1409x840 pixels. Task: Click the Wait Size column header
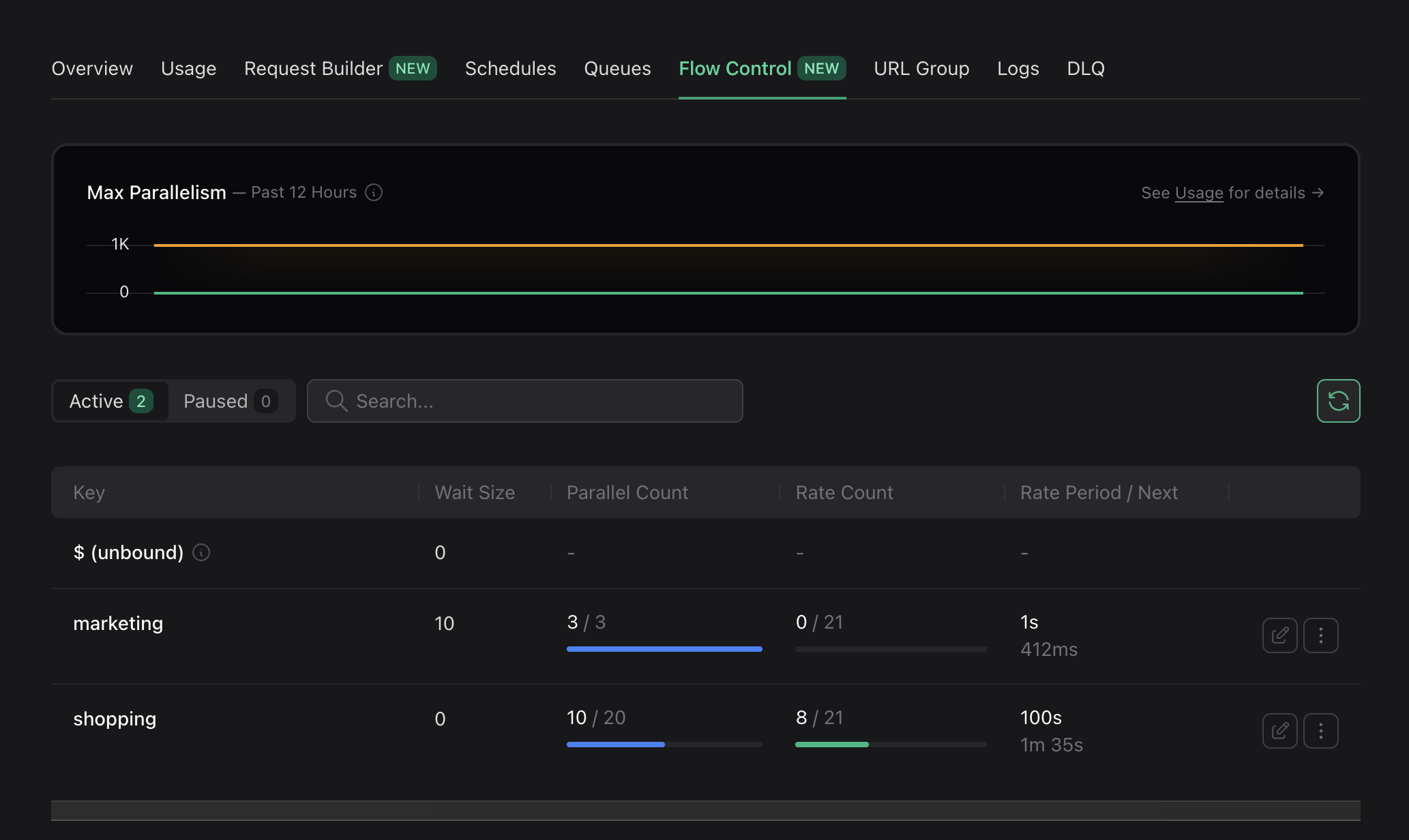click(x=475, y=492)
